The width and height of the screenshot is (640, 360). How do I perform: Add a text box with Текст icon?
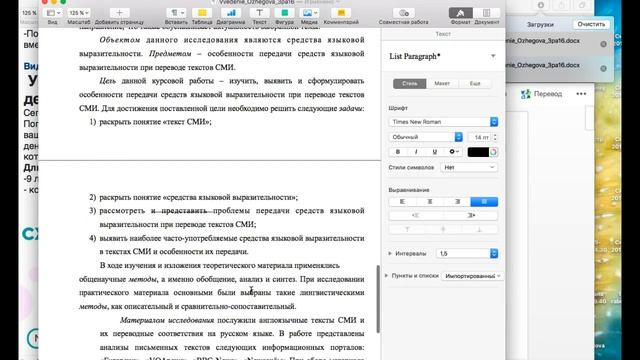[x=260, y=13]
